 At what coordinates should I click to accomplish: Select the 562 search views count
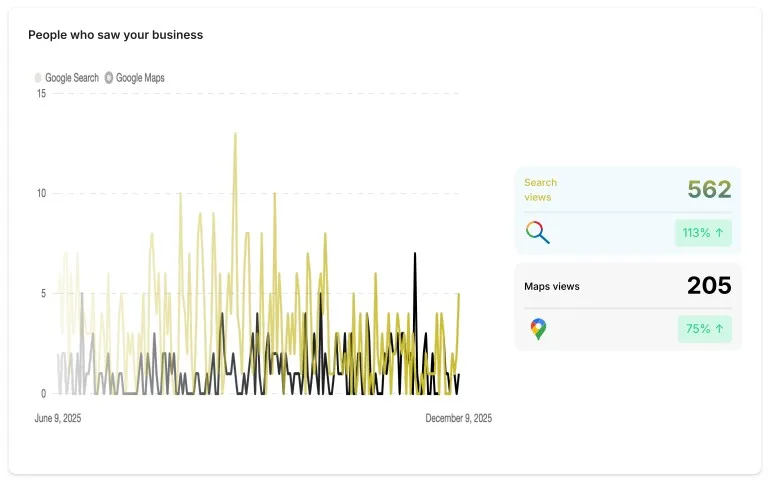pyautogui.click(x=709, y=189)
